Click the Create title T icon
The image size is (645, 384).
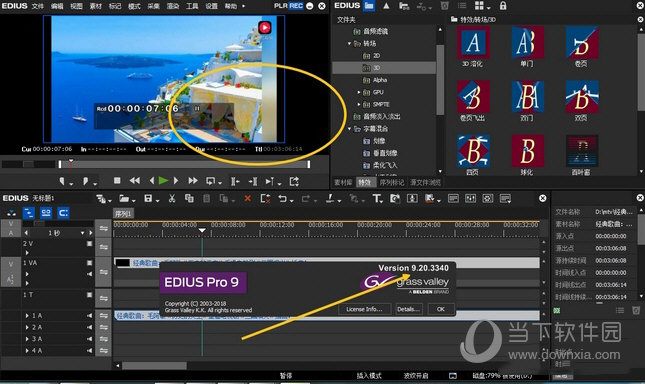click(376, 199)
